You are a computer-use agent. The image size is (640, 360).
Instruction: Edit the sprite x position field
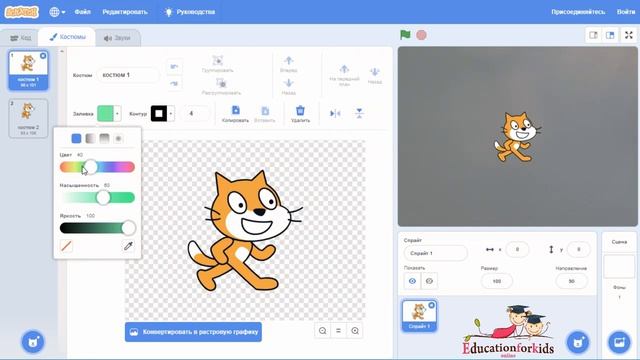517,249
